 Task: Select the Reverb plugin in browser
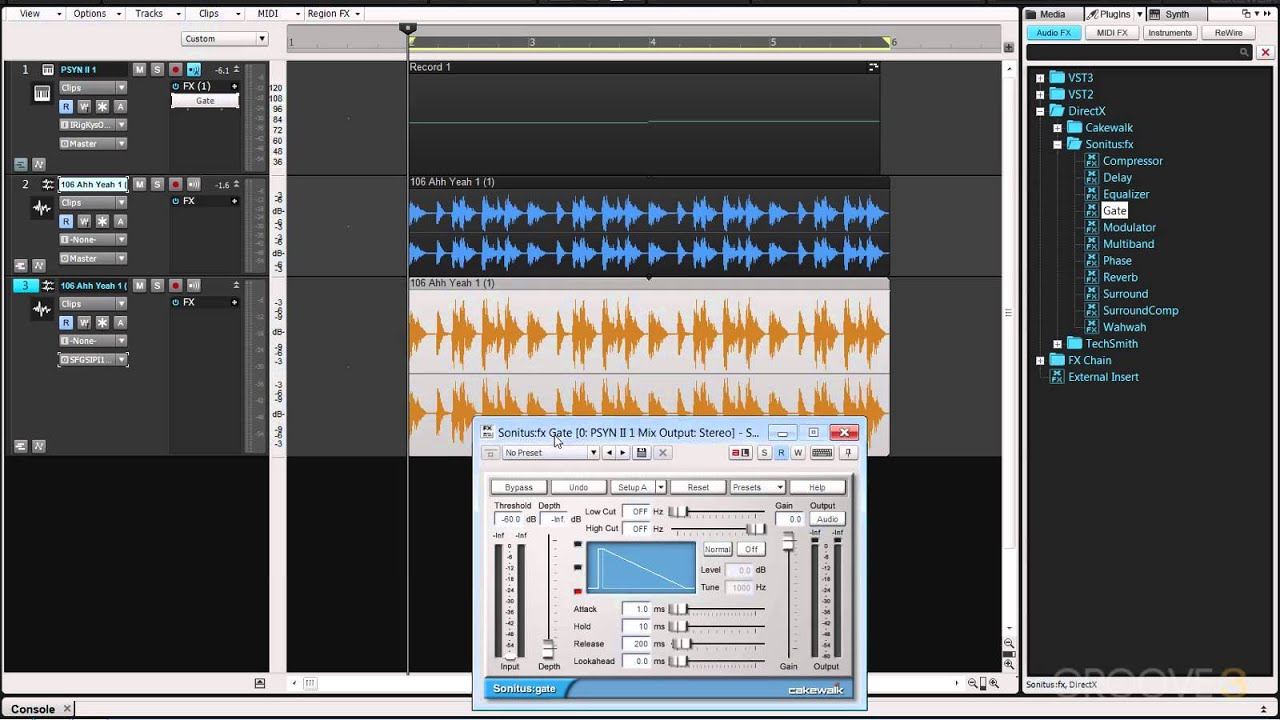[x=1120, y=277]
